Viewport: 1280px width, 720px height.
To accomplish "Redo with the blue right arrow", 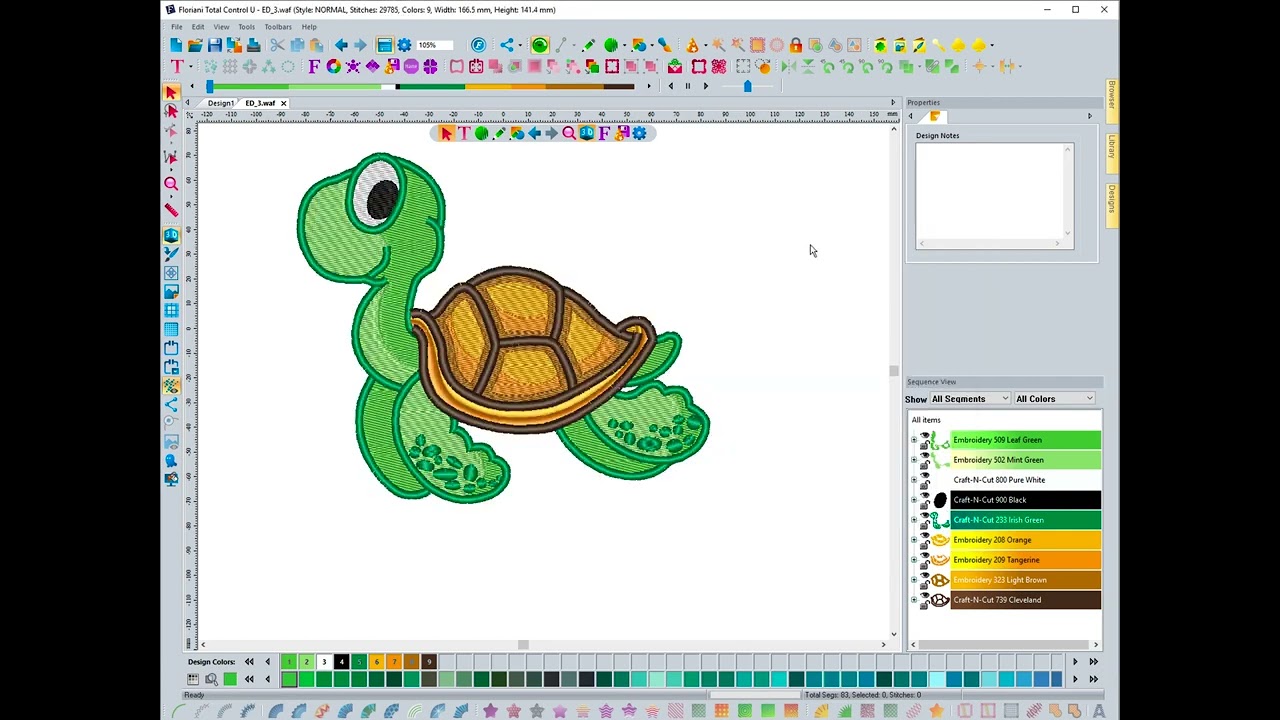I will [360, 45].
